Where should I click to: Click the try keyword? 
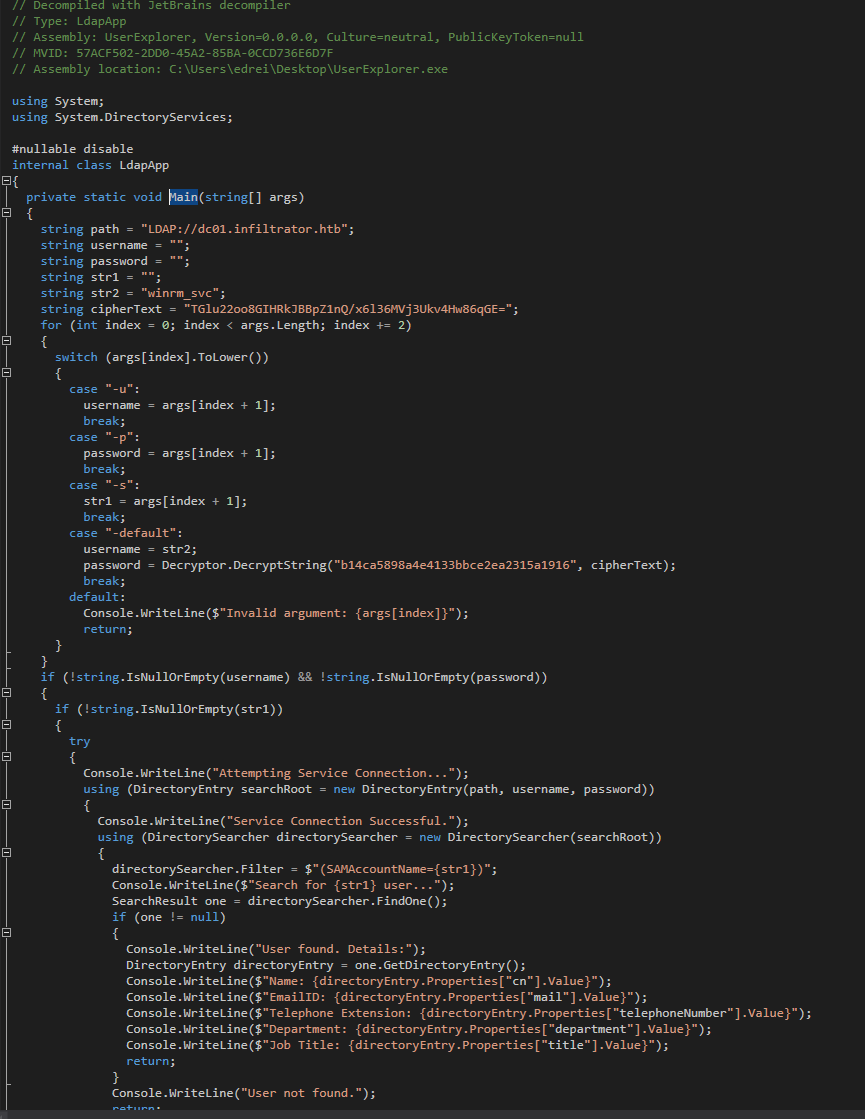(x=80, y=741)
